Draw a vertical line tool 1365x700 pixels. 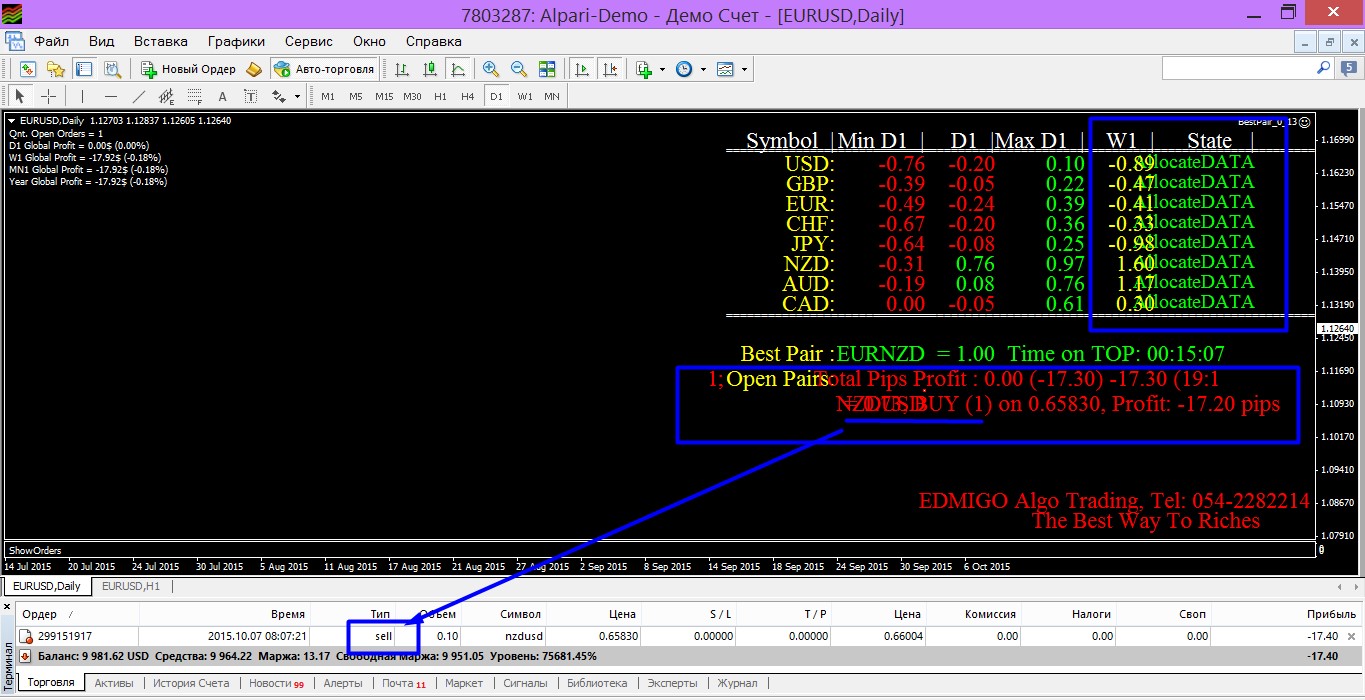[82, 96]
